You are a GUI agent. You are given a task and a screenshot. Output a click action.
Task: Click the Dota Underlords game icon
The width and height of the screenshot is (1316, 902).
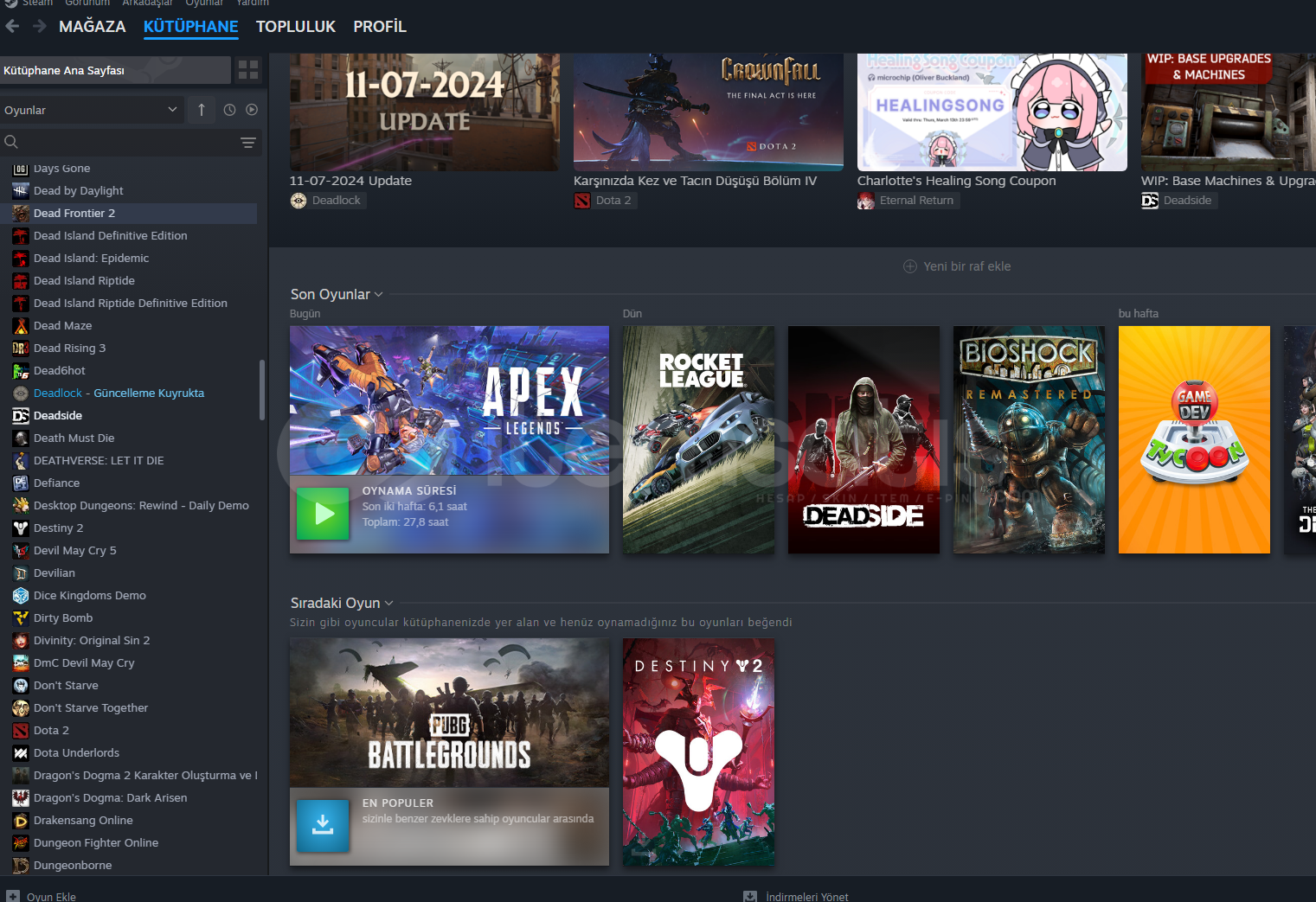tap(21, 753)
